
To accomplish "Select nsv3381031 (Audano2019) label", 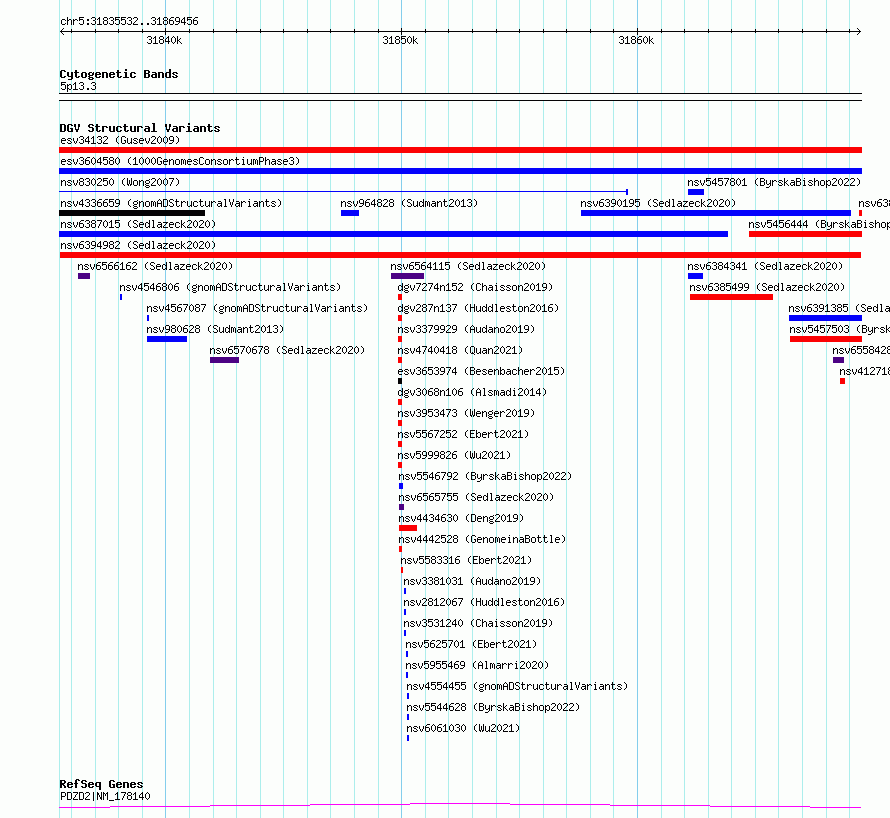I will click(472, 581).
